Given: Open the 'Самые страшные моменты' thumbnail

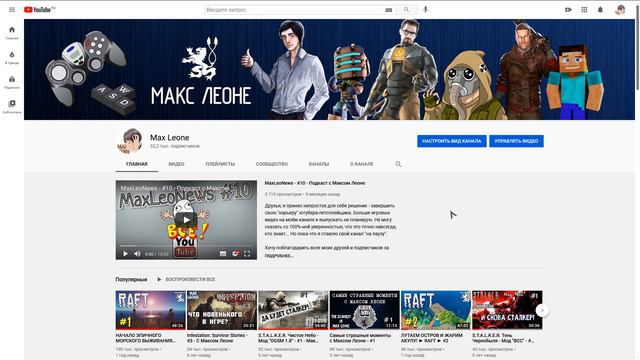Looking at the screenshot, I should click(x=364, y=310).
